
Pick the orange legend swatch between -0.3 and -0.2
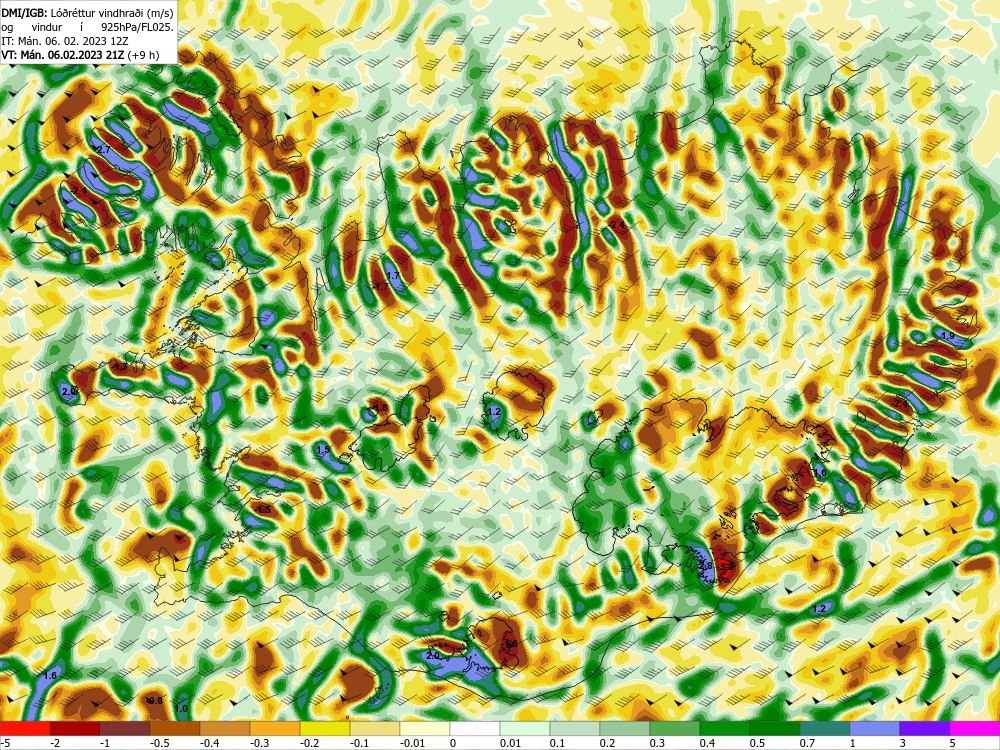[x=275, y=728]
